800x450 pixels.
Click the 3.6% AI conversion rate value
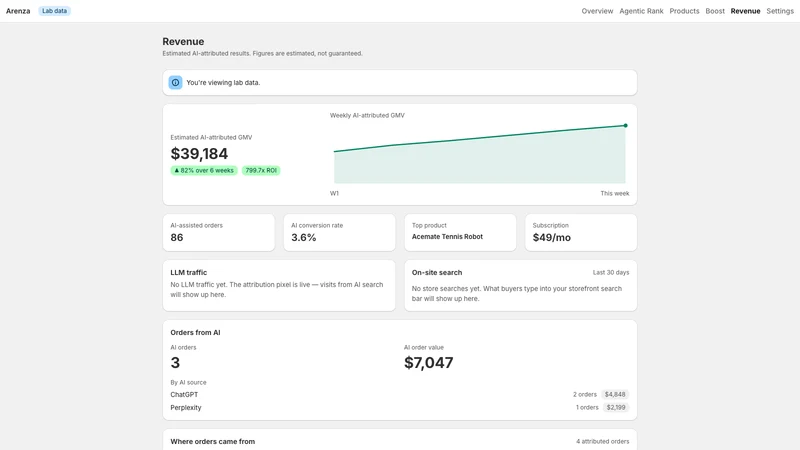[304, 237]
